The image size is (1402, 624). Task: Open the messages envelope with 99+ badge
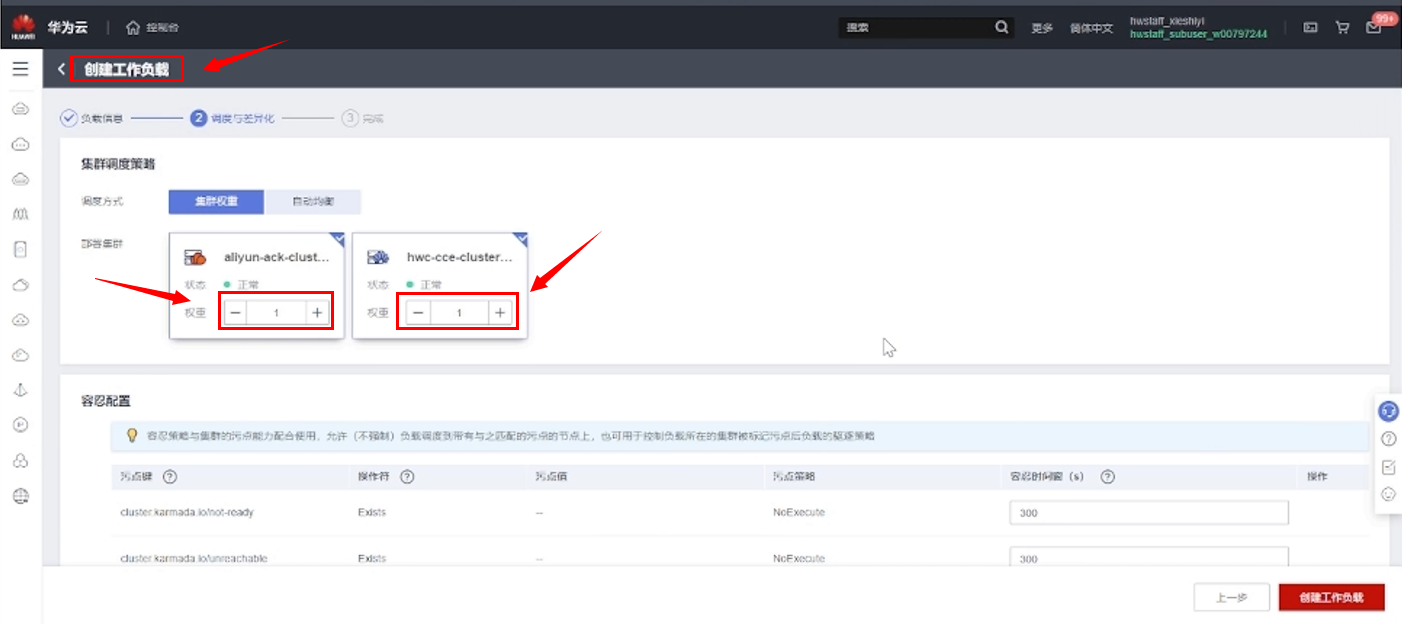point(1374,28)
